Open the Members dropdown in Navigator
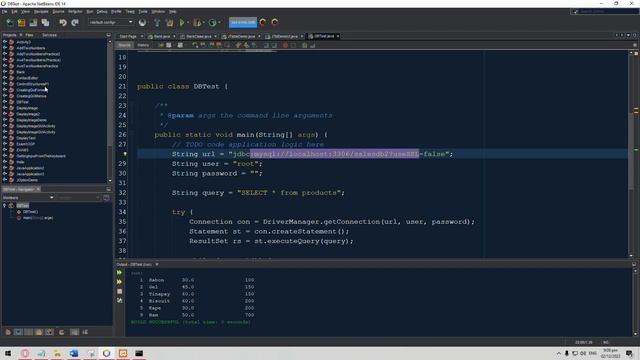 [28, 198]
